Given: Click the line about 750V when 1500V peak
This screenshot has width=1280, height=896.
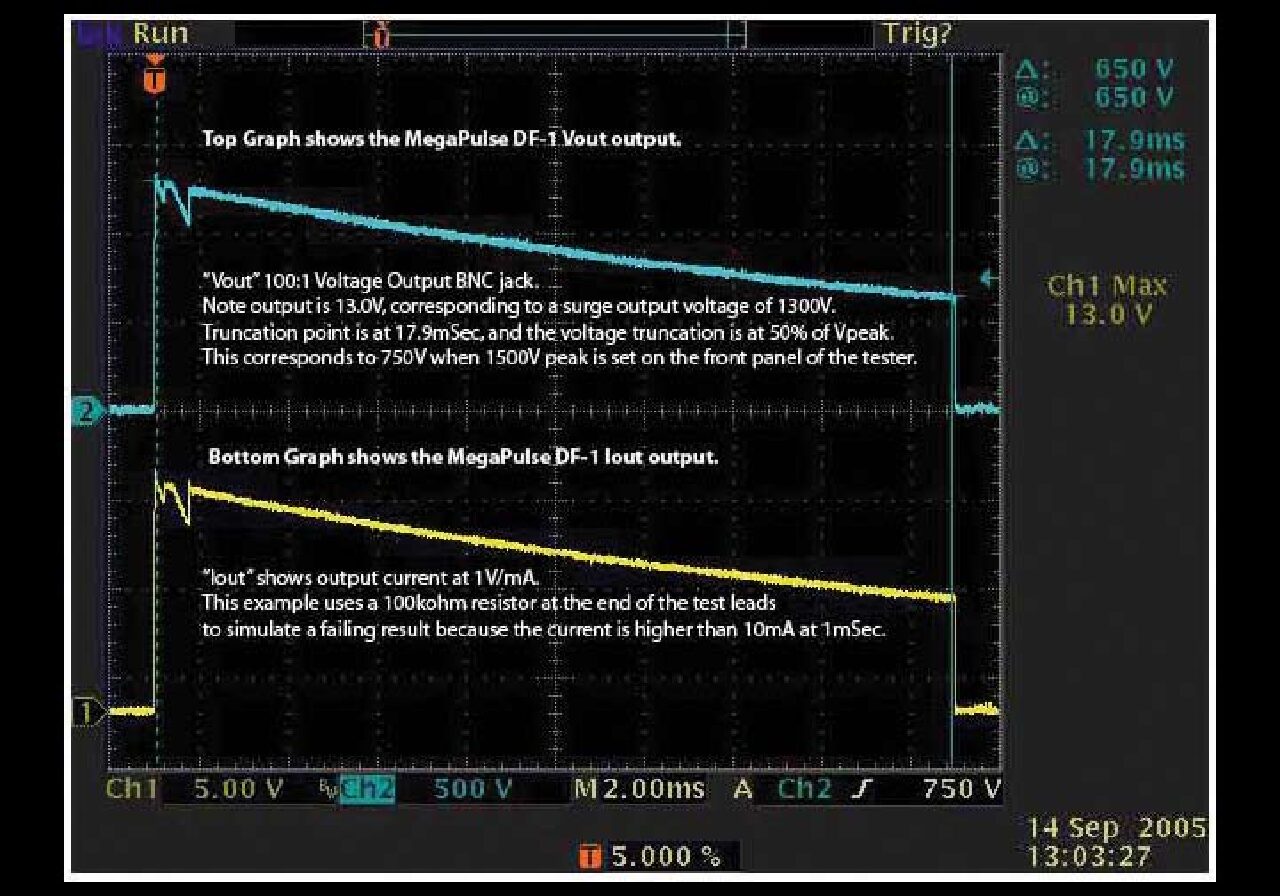Looking at the screenshot, I should coord(559,357).
